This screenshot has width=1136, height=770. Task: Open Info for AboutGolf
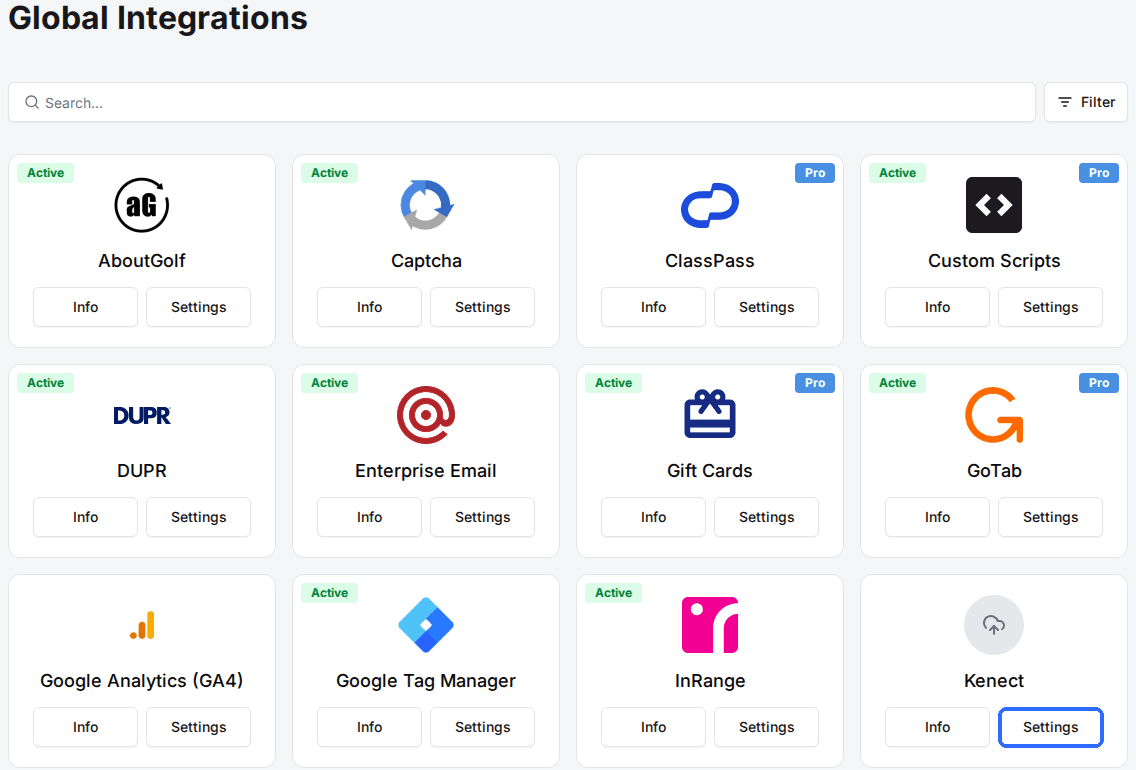click(x=85, y=307)
